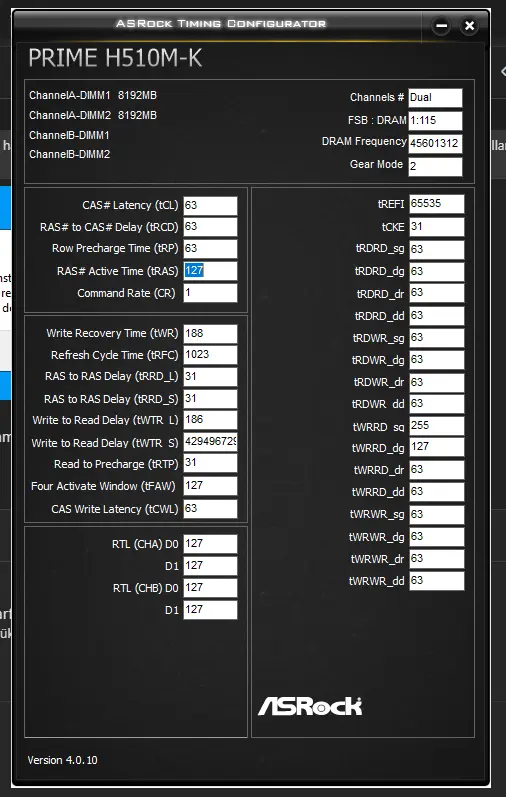The image size is (506, 797).
Task: Focus the tRDWR_dr field
Action: 436,382
